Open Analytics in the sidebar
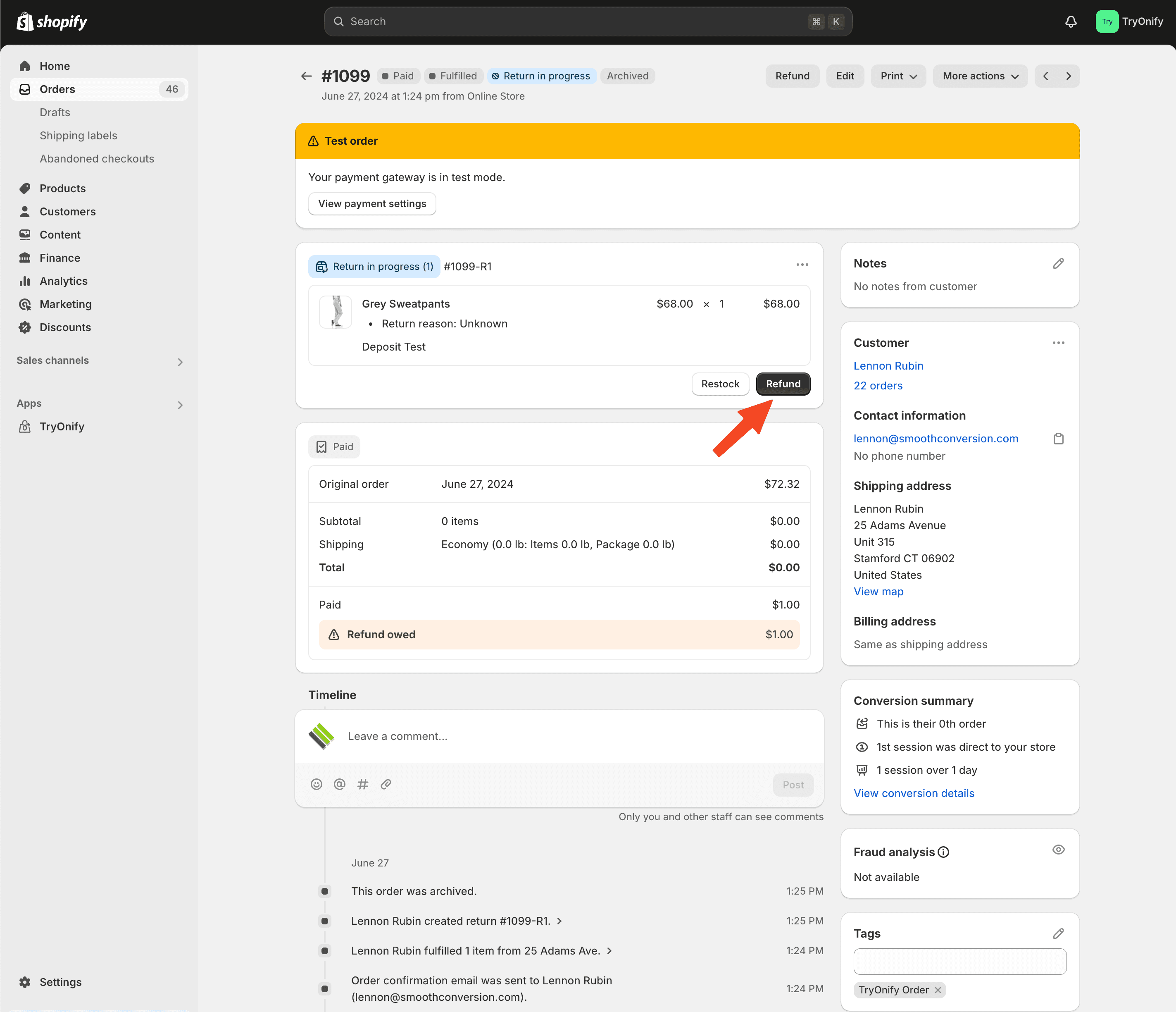The width and height of the screenshot is (1176, 1012). [x=64, y=281]
